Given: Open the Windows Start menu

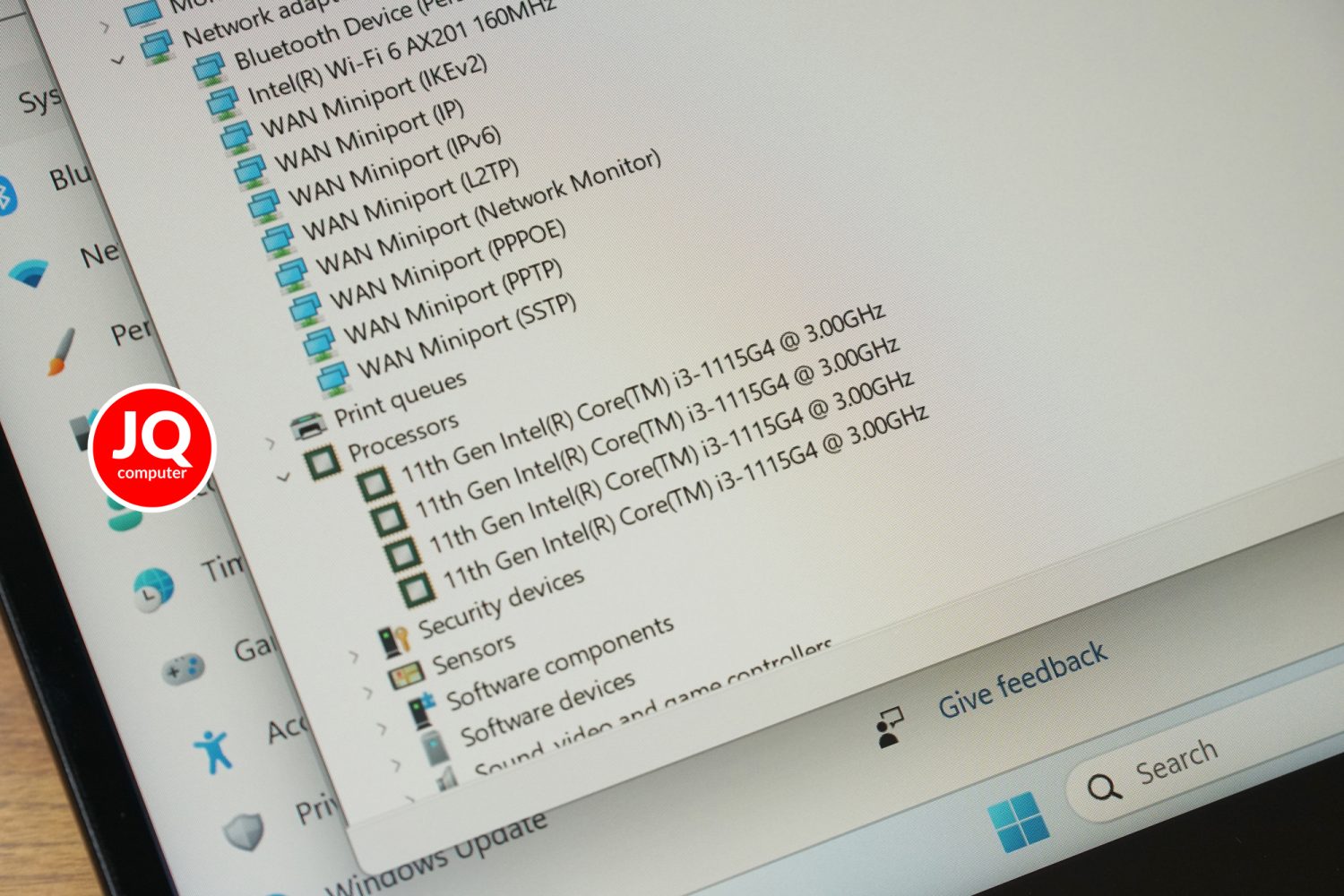Looking at the screenshot, I should click(1018, 822).
